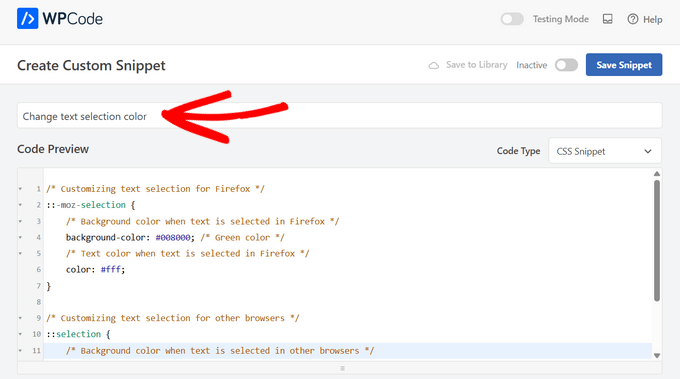680x379 pixels.
Task: Click the 'Green color' comment on line 4
Action: click(242, 238)
